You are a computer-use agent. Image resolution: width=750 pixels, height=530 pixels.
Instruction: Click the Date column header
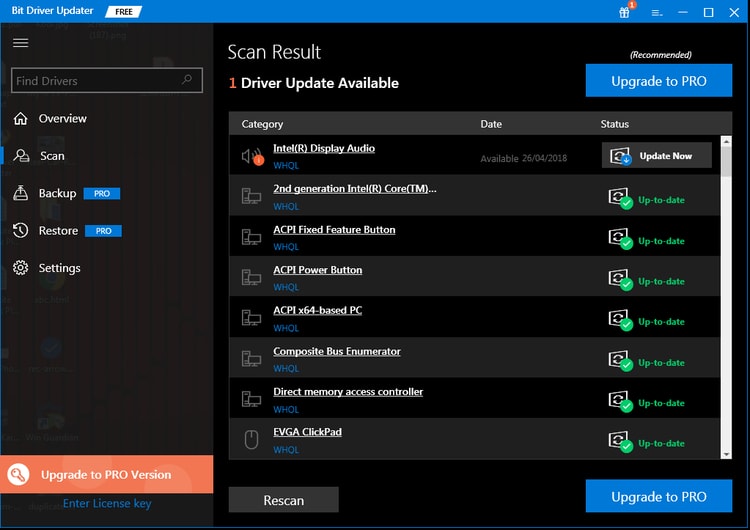pyautogui.click(x=491, y=124)
